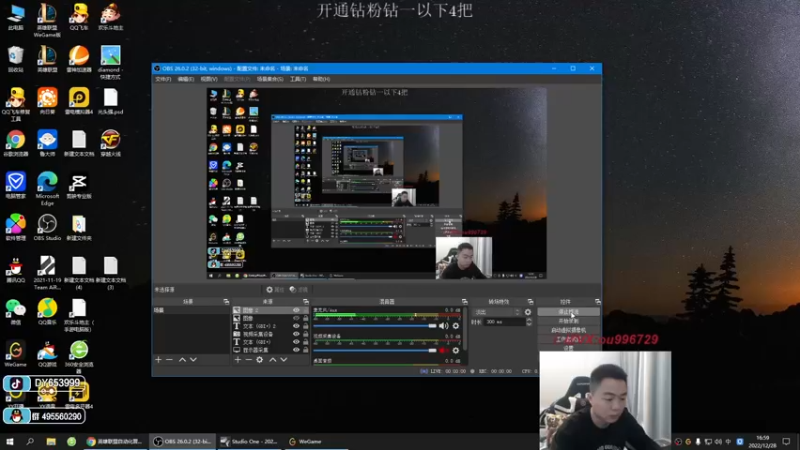This screenshot has width=800, height=450.
Task: Toggle the lock on 文本 (GDI+) 2 source
Action: (306, 326)
